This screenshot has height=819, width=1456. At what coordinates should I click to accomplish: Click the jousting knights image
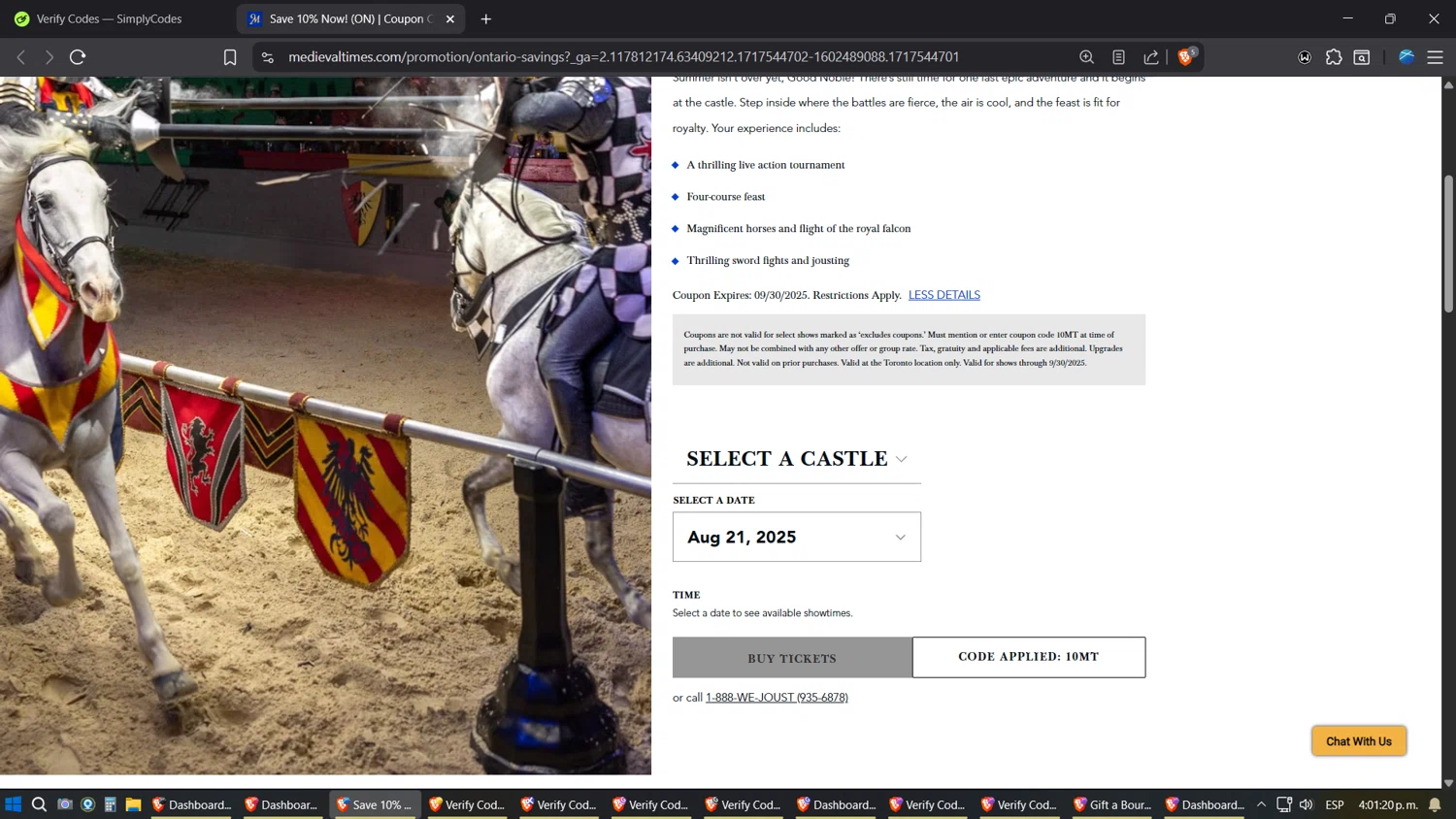click(325, 425)
